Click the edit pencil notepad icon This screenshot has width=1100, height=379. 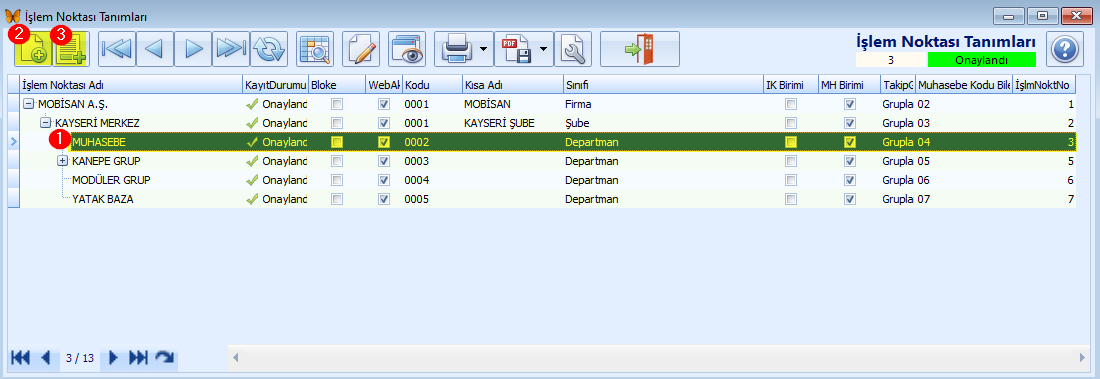[361, 48]
